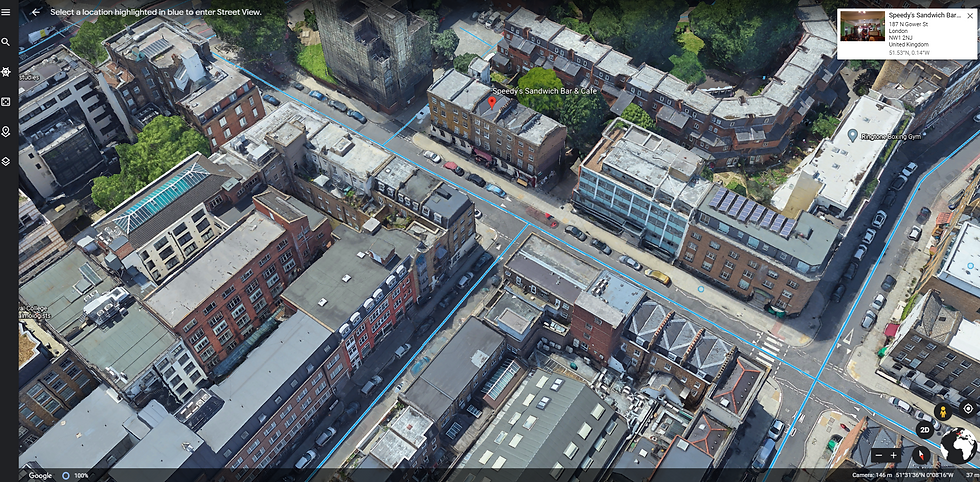Reset north using the compass

[921, 454]
